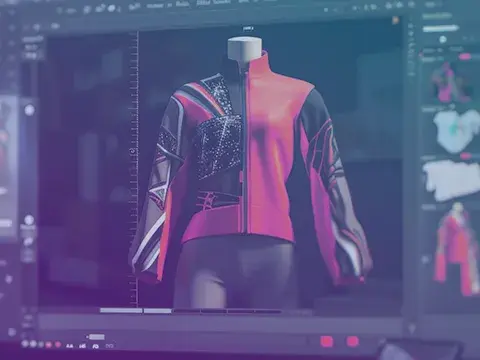Open the pink and purple garment thumbnail in the right panel
Screen dimensions: 480x360
452,82
